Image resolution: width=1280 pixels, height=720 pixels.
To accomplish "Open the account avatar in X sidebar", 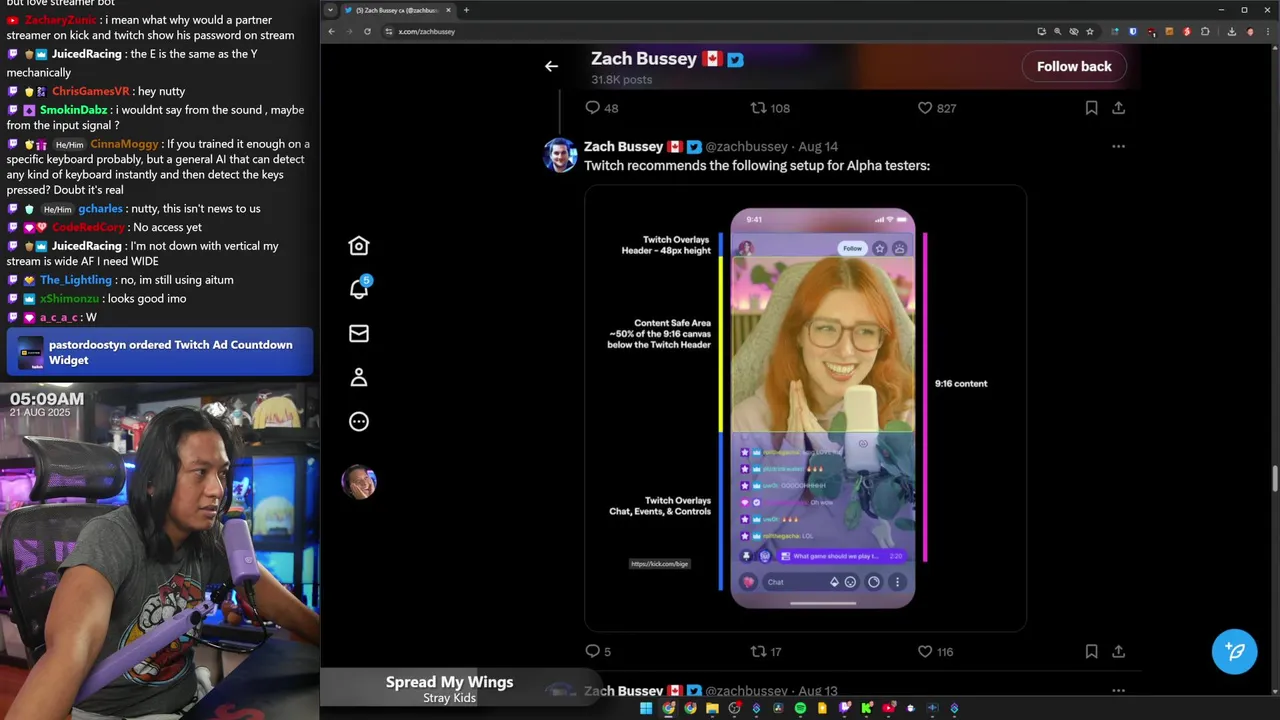I will point(359,482).
